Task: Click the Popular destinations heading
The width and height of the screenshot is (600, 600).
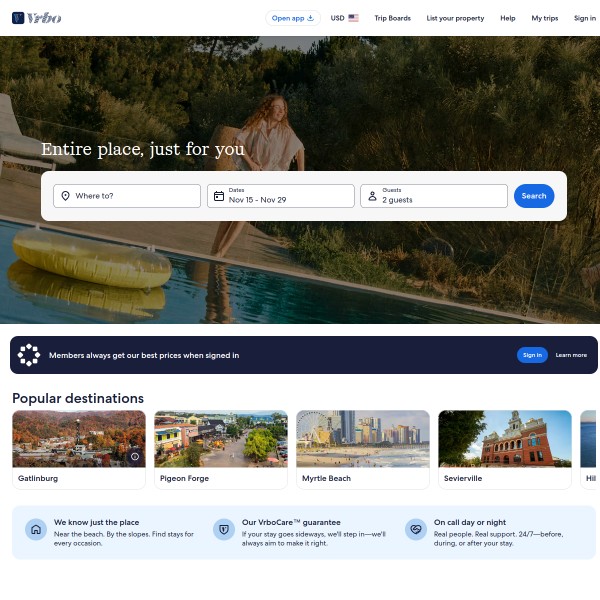Action: tap(78, 398)
